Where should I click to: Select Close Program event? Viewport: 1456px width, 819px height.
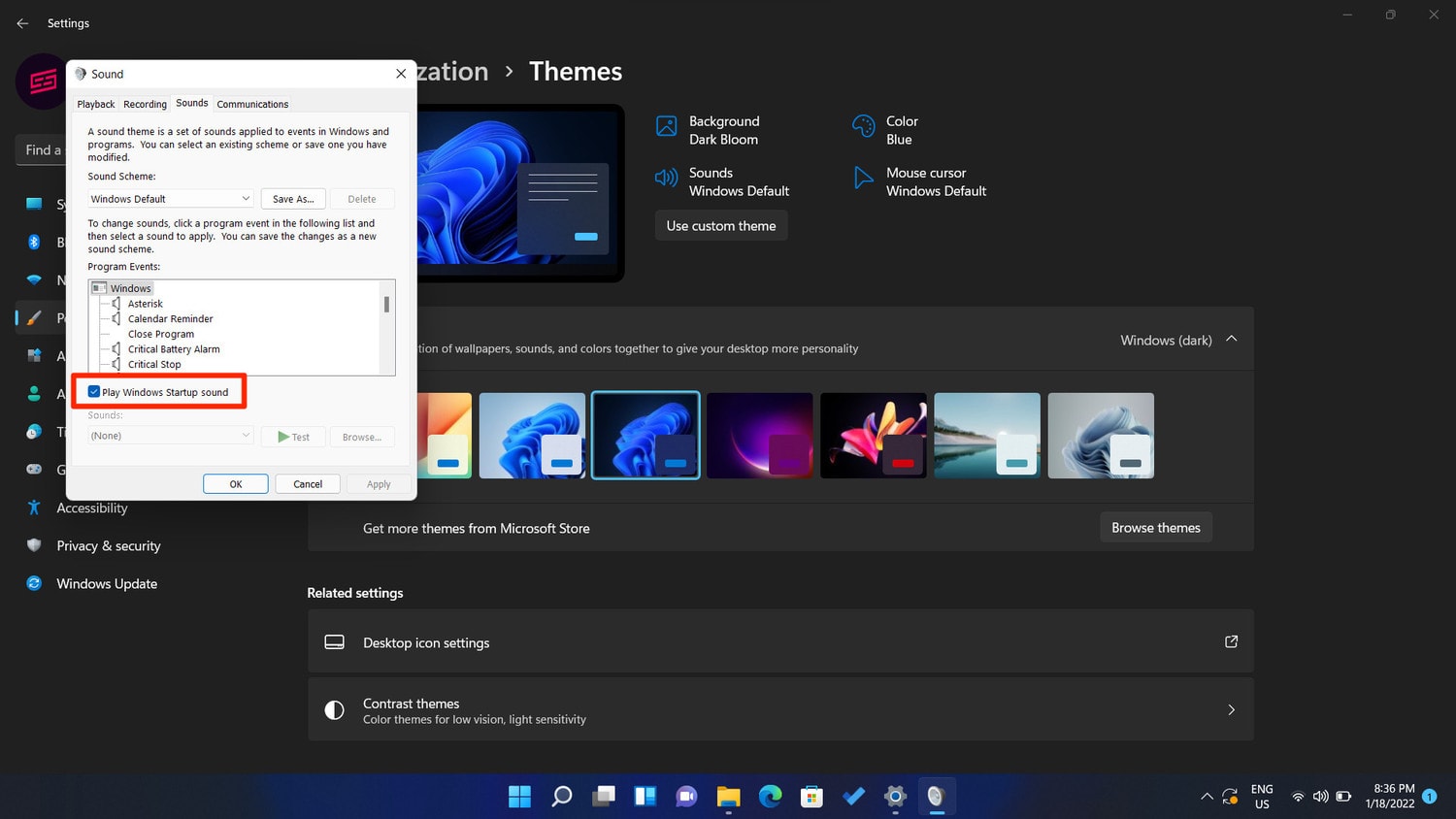click(x=161, y=334)
